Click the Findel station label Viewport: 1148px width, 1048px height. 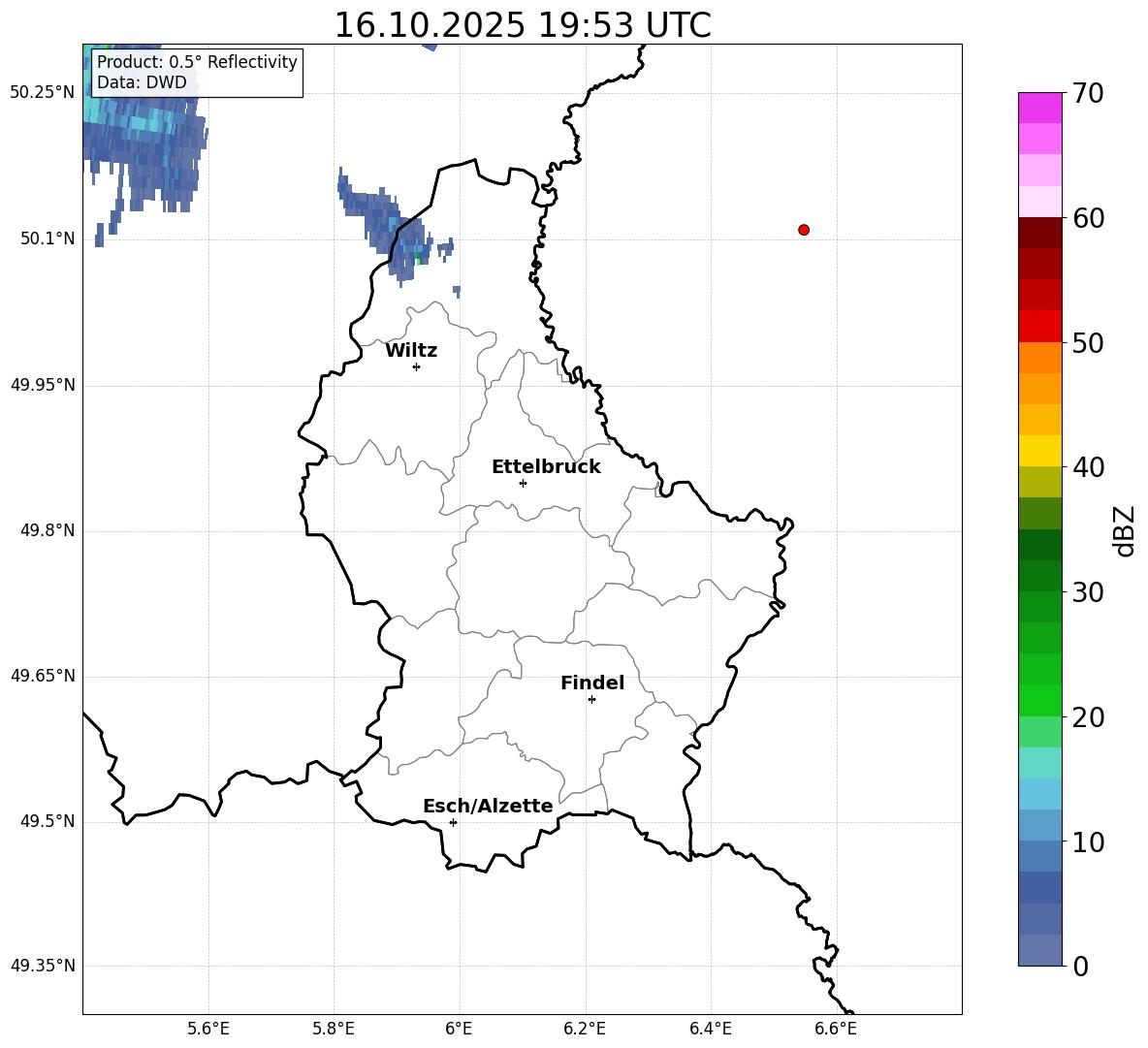tap(592, 683)
